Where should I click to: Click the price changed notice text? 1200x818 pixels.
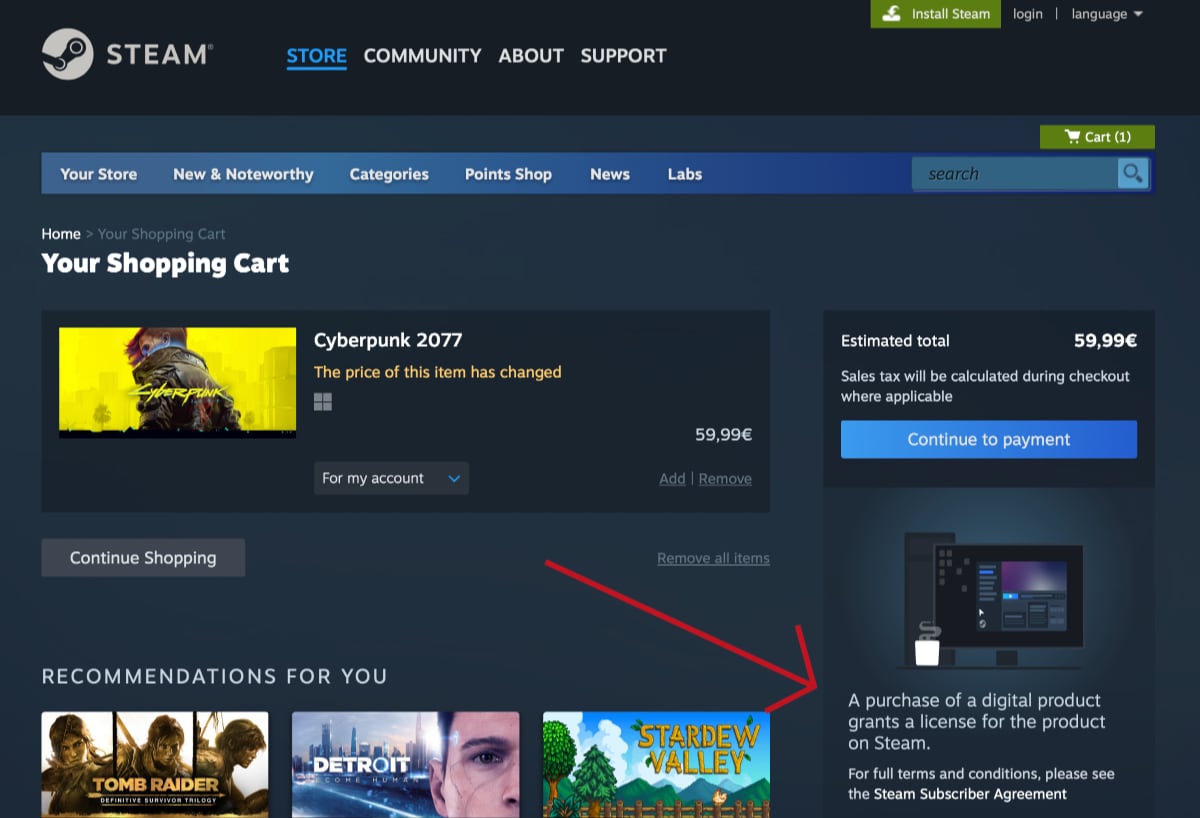pyautogui.click(x=438, y=372)
